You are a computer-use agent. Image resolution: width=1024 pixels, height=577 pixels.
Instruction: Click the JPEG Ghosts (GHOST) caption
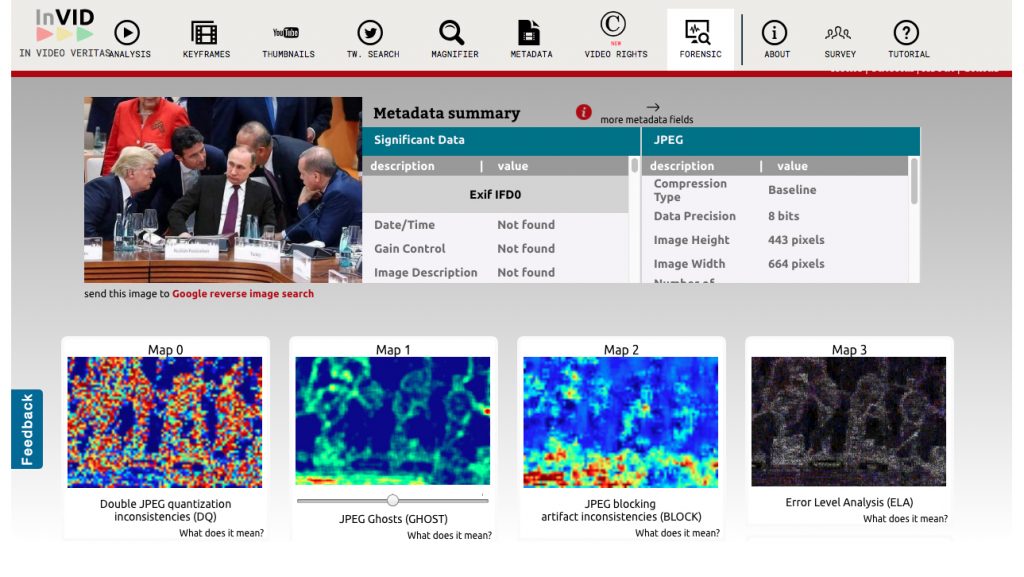click(393, 519)
